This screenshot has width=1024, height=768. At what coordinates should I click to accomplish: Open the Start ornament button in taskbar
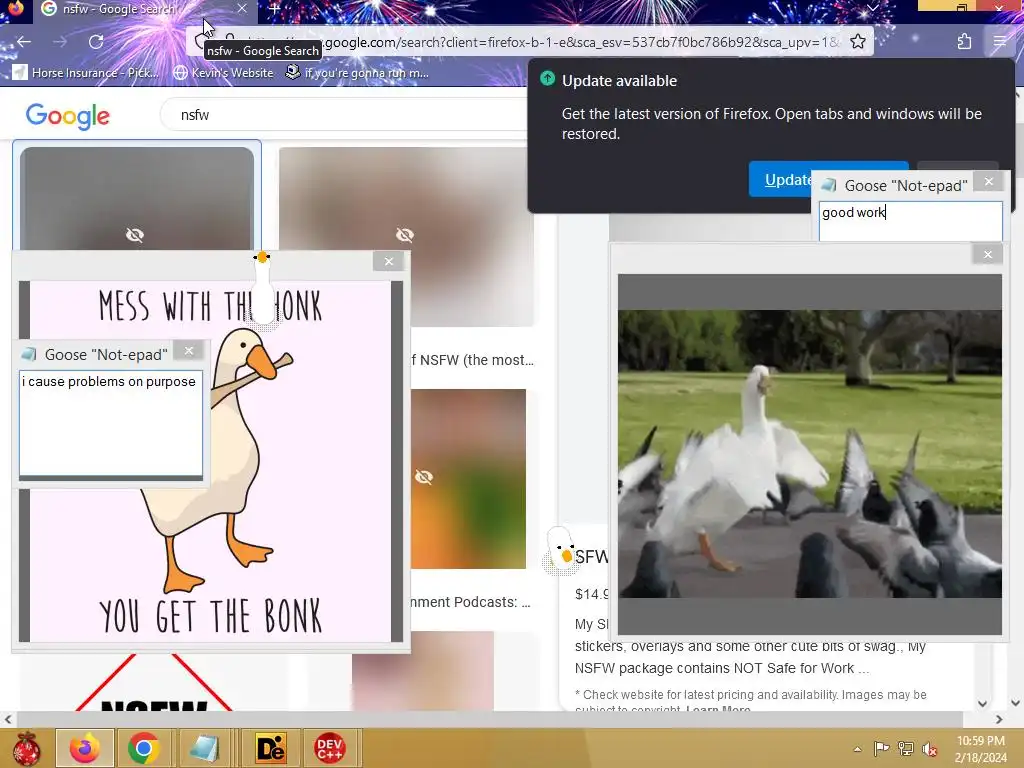pyautogui.click(x=27, y=748)
